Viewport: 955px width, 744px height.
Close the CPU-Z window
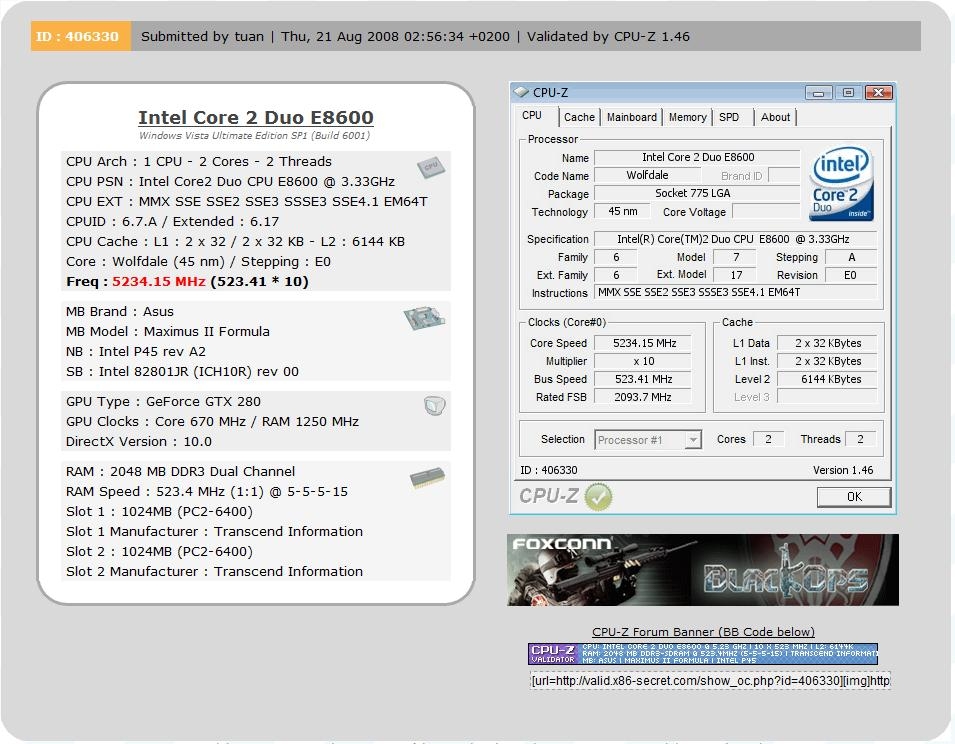tap(877, 93)
